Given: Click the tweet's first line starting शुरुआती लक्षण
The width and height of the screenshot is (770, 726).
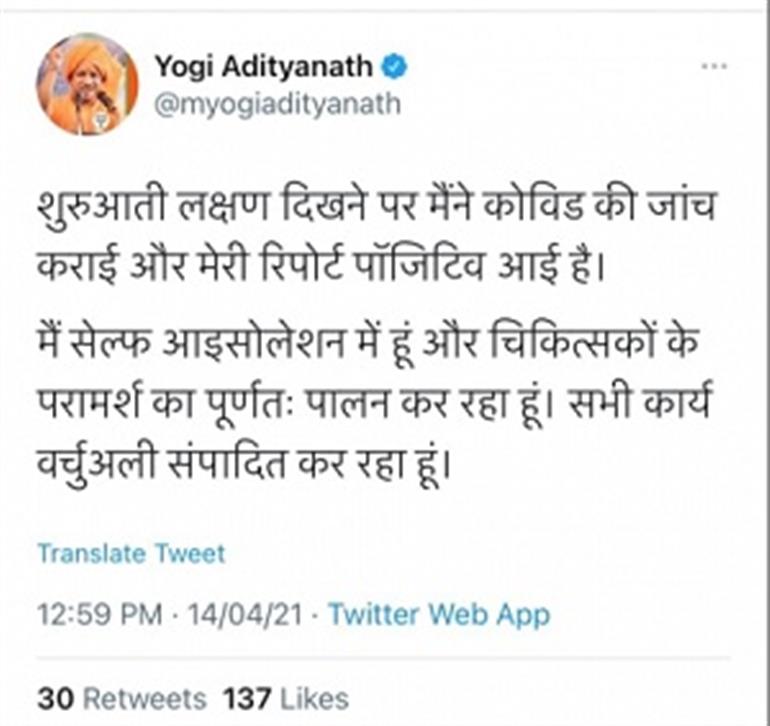Looking at the screenshot, I should [x=377, y=204].
